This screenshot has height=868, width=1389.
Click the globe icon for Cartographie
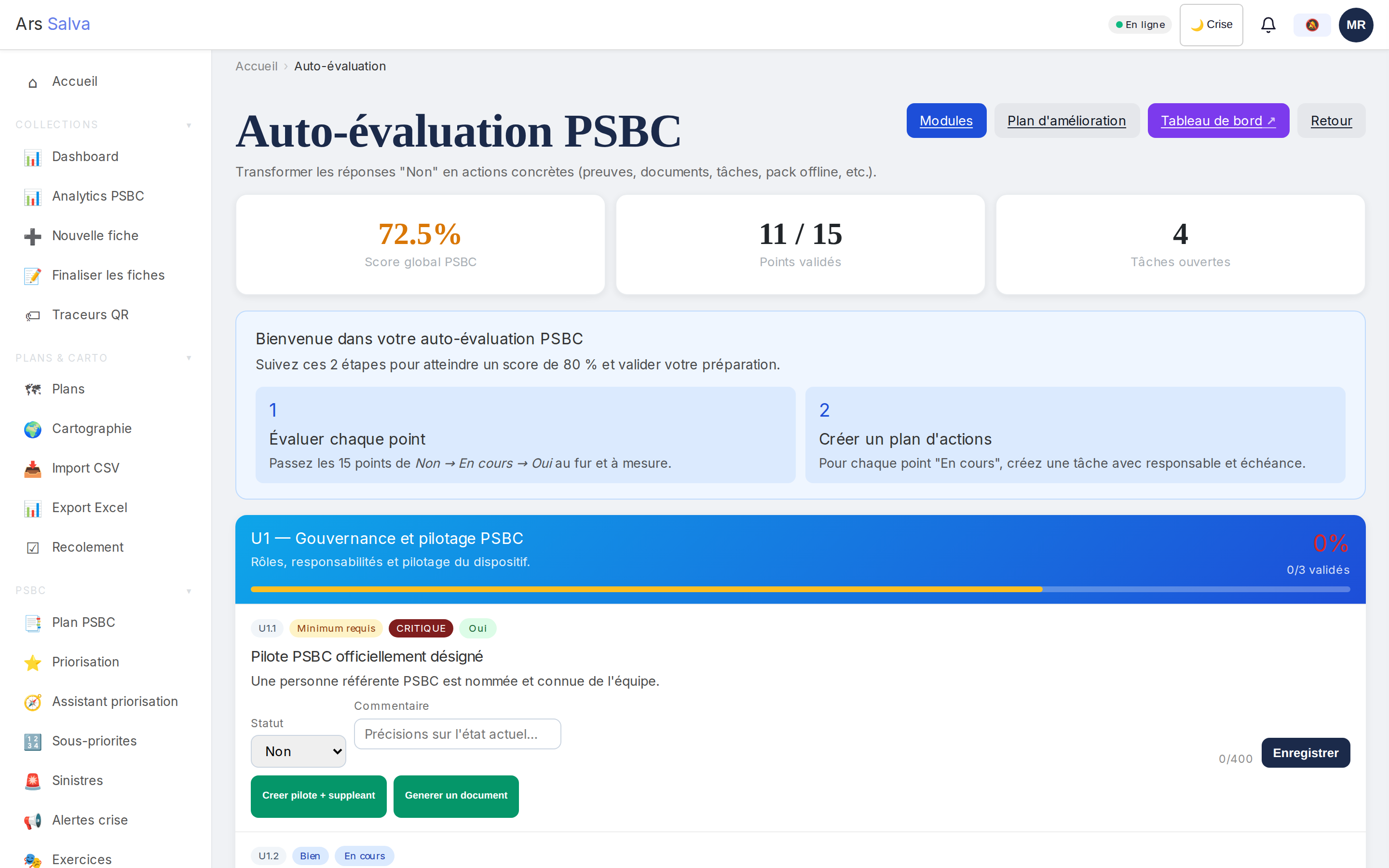tap(33, 429)
